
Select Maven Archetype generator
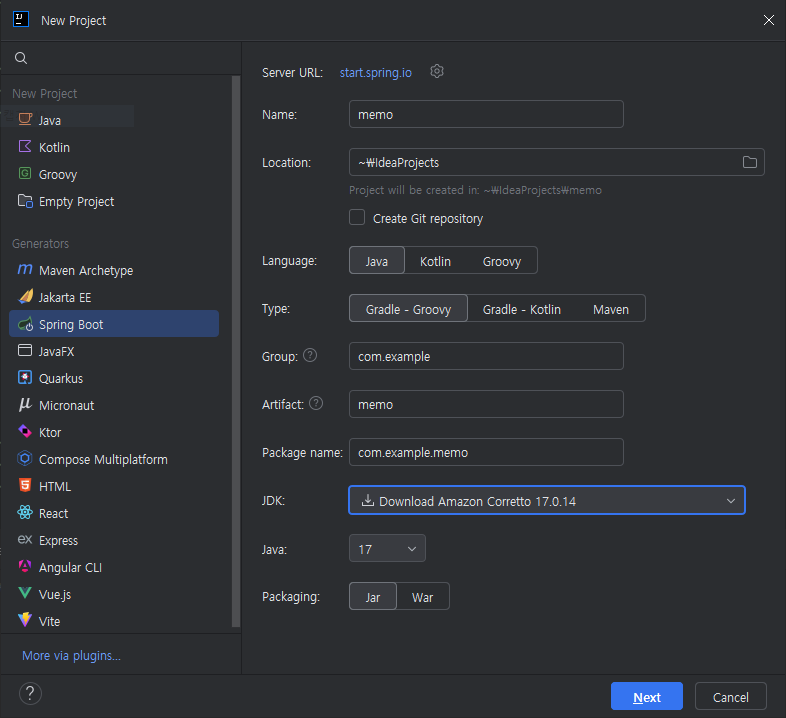click(x=114, y=270)
